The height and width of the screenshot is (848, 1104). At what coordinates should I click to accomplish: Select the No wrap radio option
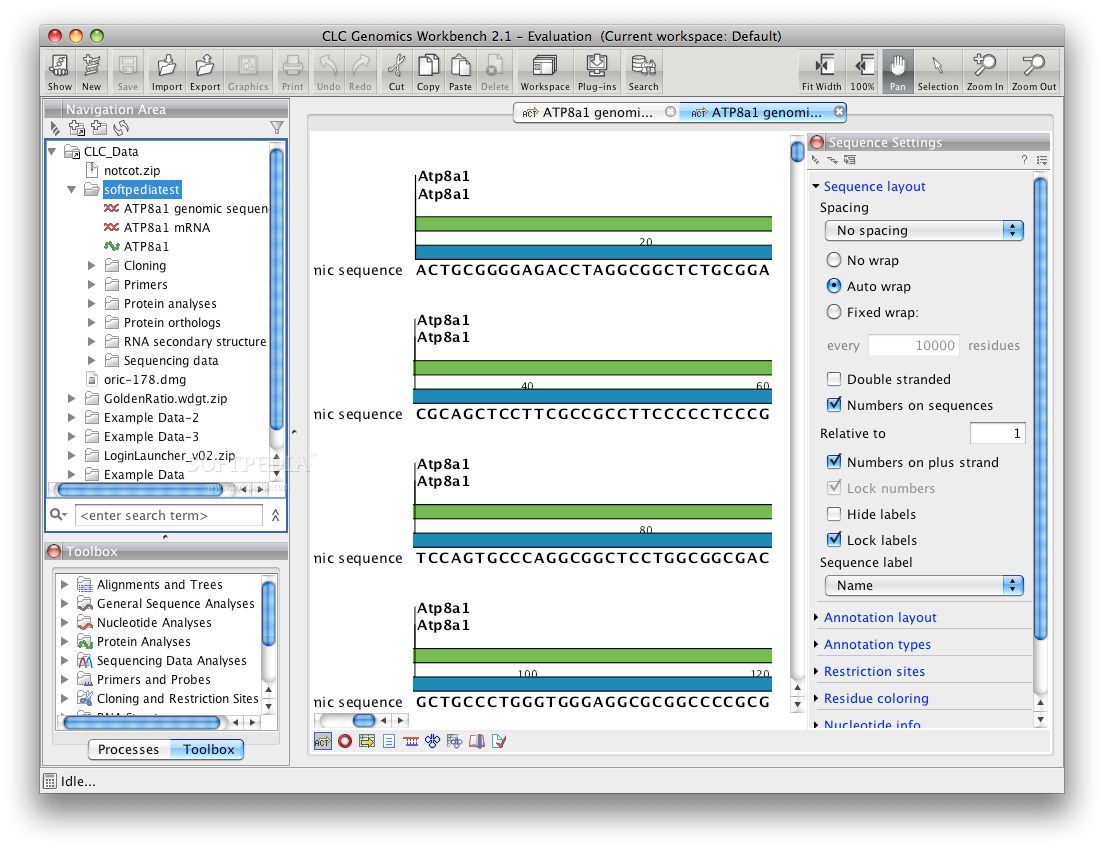[834, 260]
